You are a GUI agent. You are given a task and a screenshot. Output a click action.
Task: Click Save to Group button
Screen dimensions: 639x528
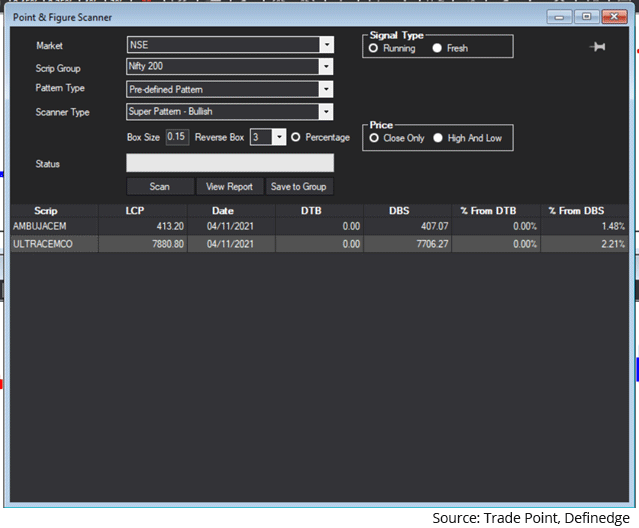pos(299,187)
